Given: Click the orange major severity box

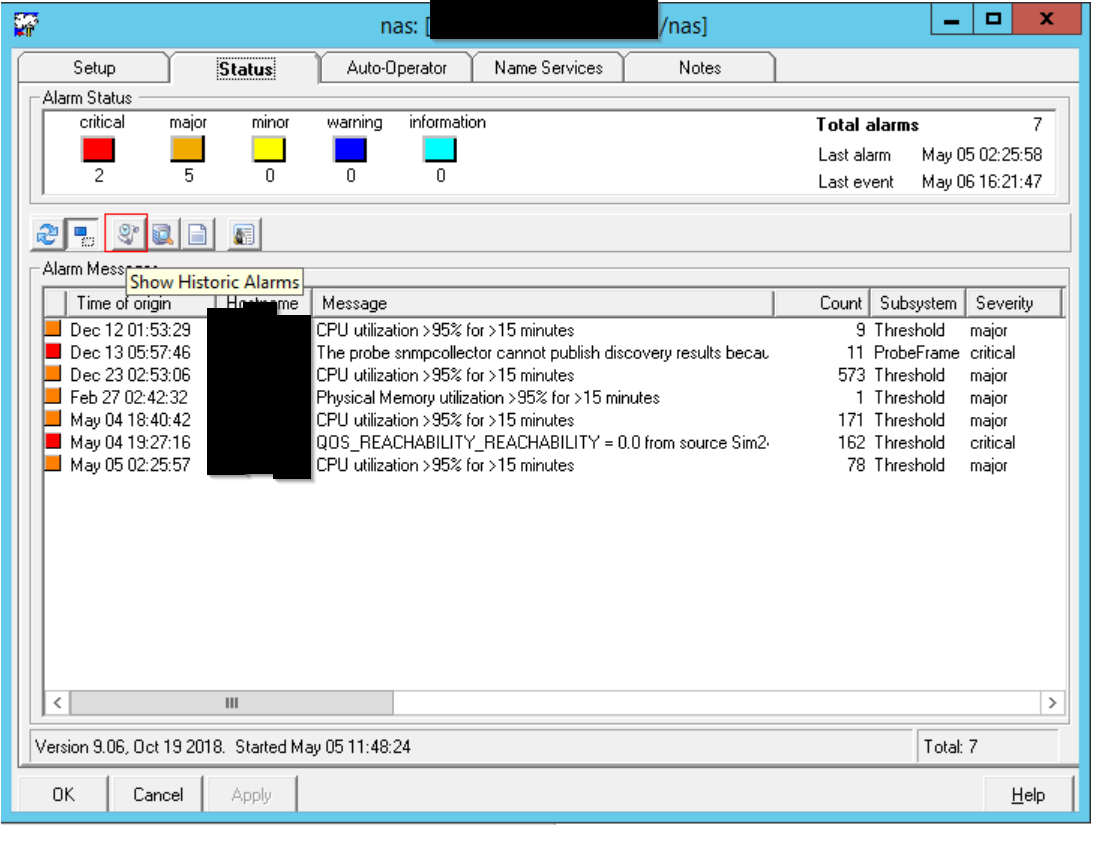Looking at the screenshot, I should 187,150.
